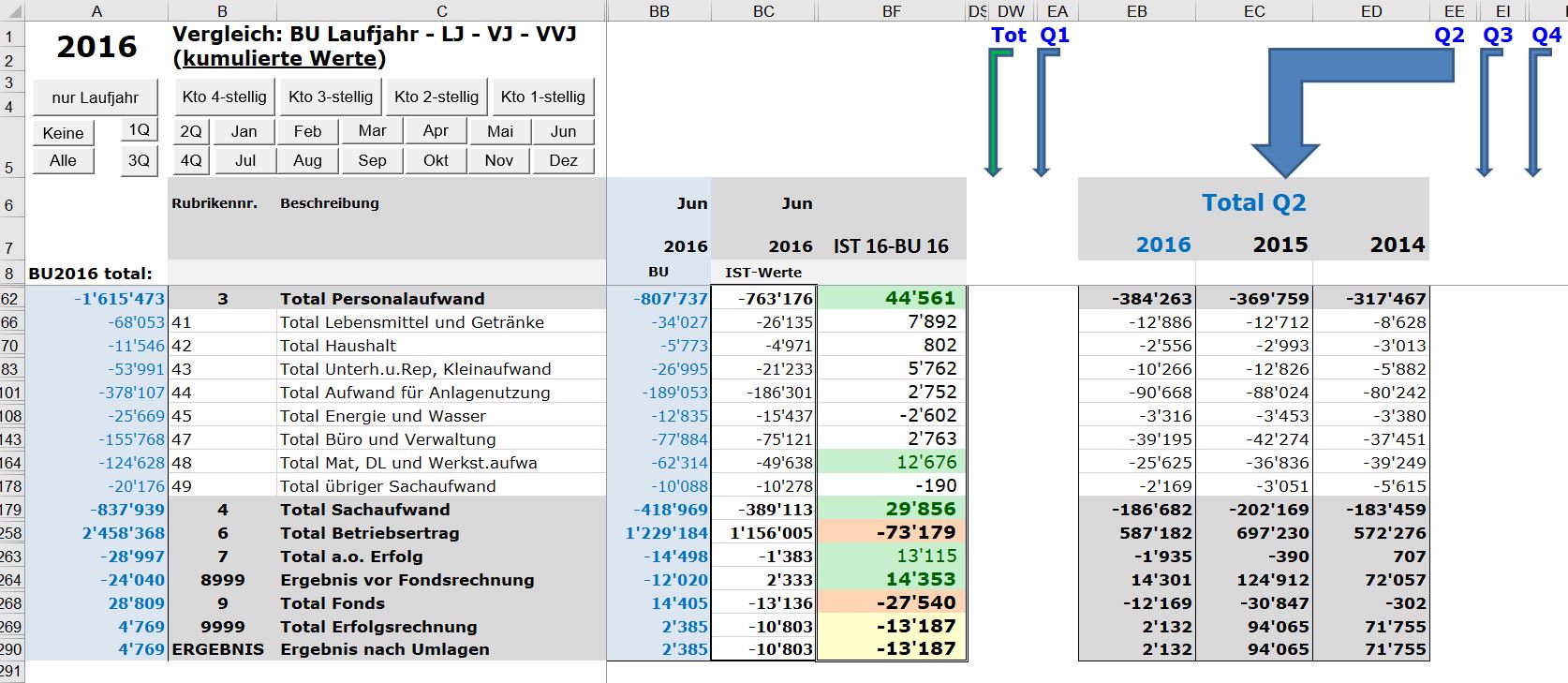
Task: Choose the 'Kto 1-stellig' account level button
Action: (542, 97)
